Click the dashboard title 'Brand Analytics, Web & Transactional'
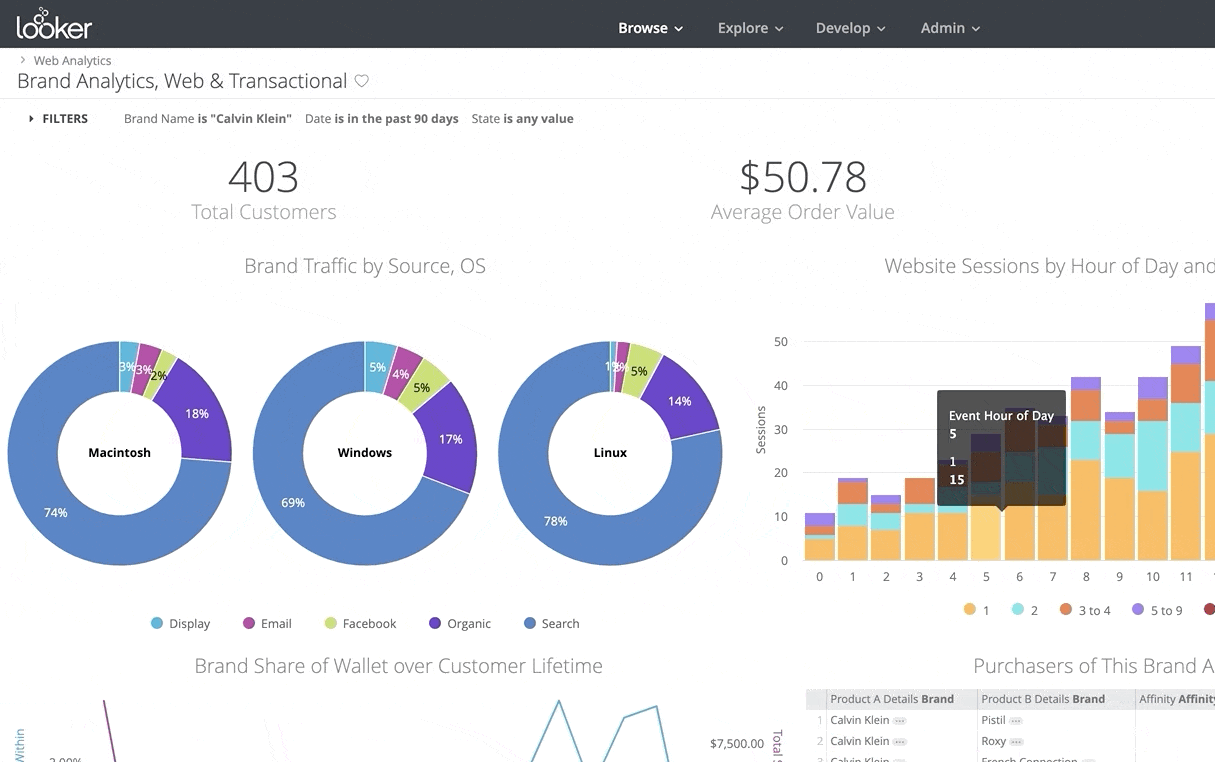This screenshot has height=762, width=1215. coord(182,81)
